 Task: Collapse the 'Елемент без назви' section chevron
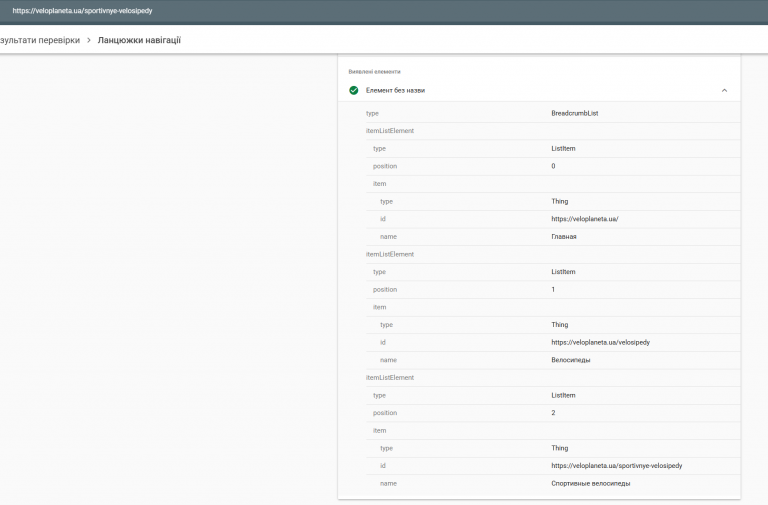tap(724, 90)
